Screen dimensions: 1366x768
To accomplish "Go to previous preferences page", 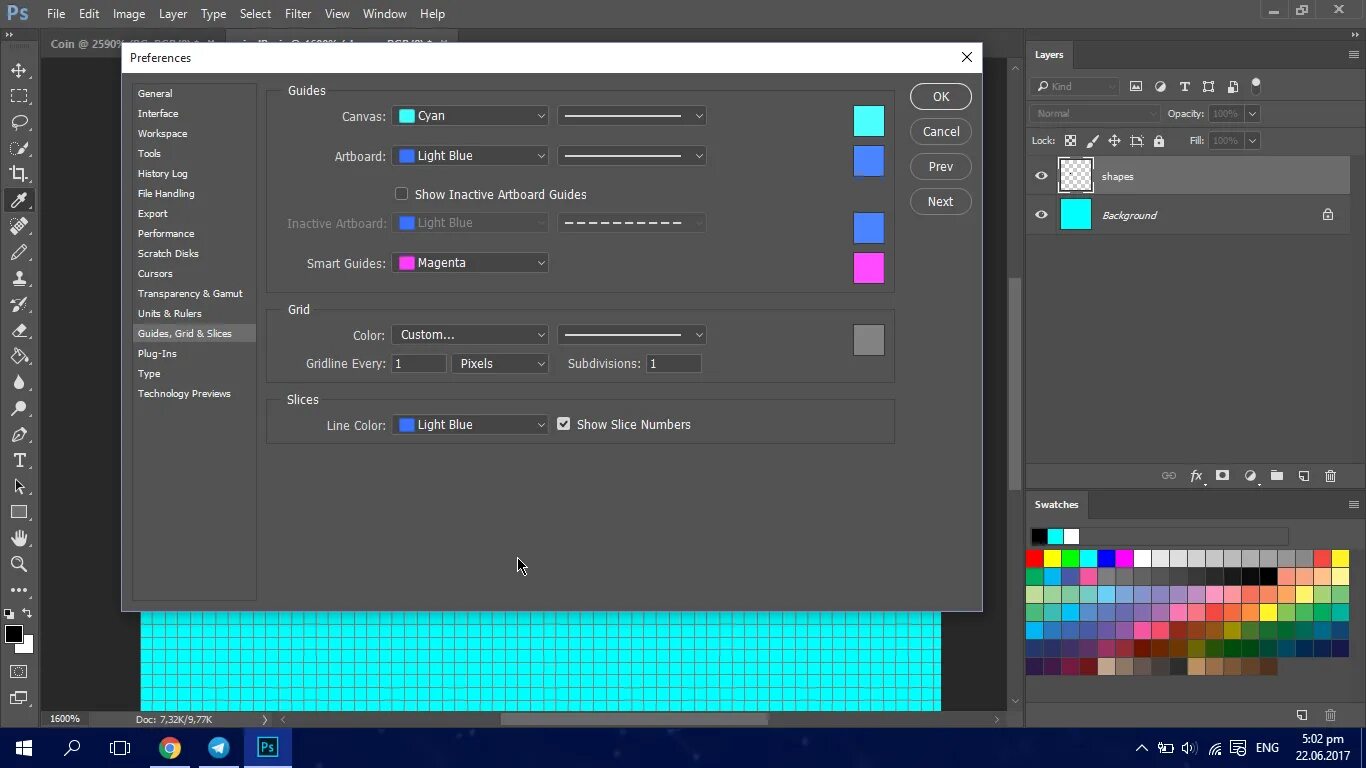I will (941, 167).
